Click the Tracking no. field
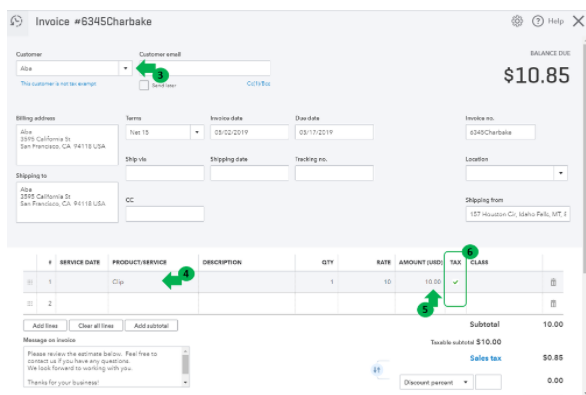This screenshot has height=395, width=586. (x=334, y=173)
